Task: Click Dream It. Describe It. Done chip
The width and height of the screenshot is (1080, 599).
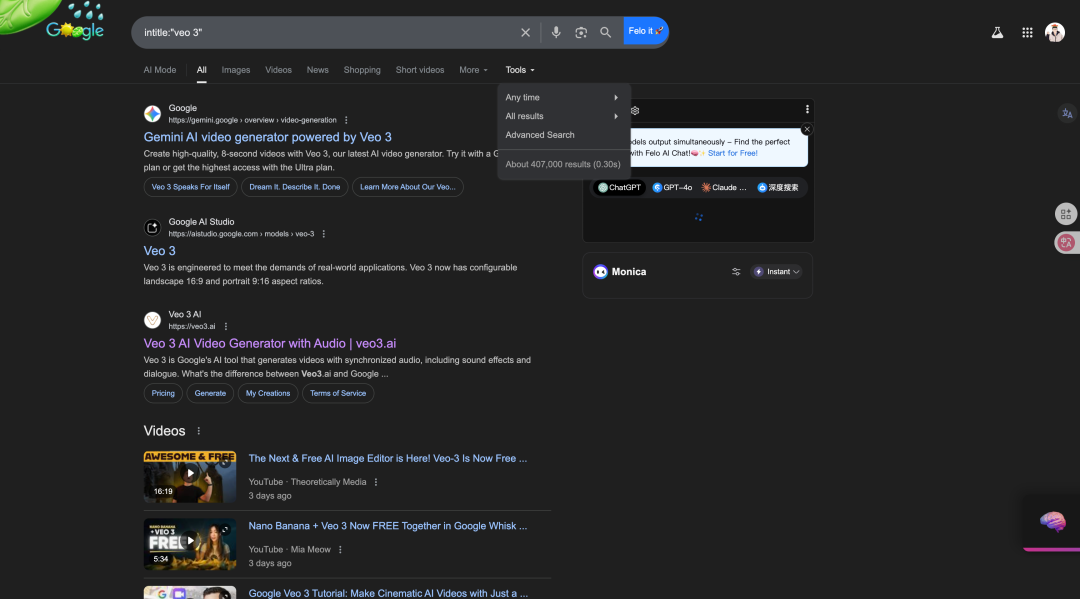Action: [294, 187]
